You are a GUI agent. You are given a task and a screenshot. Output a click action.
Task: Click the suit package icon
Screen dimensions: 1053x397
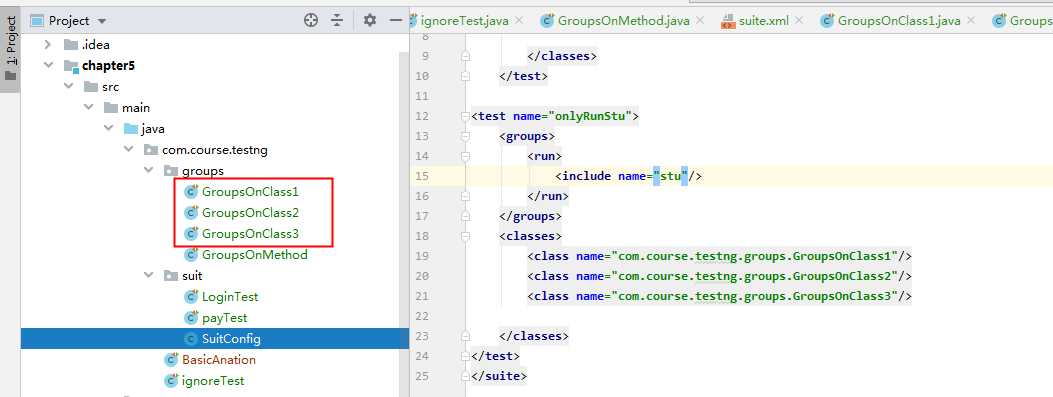171,275
